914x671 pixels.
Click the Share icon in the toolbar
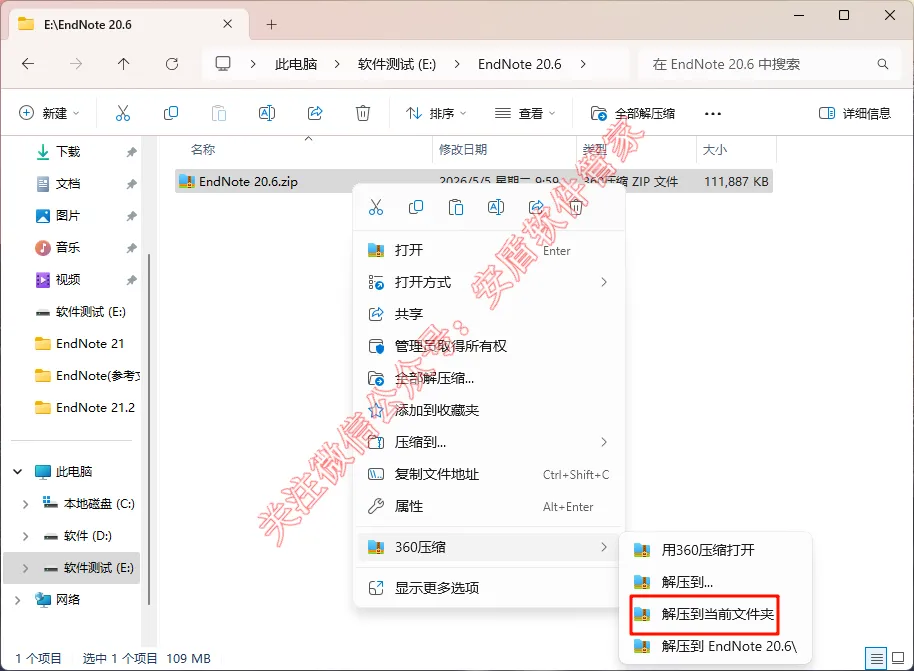(315, 113)
